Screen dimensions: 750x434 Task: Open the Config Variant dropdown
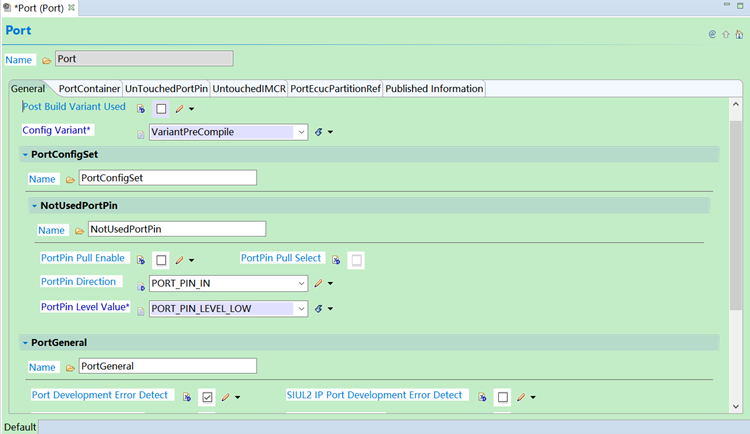coord(300,132)
